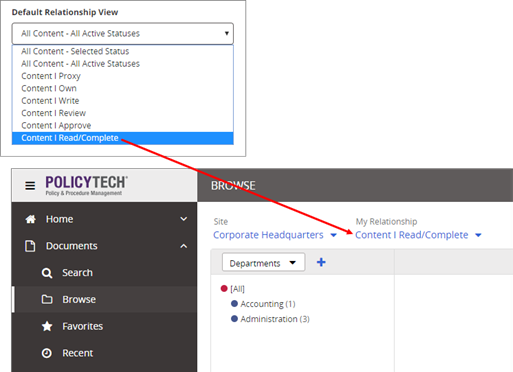Viewport: 513px width, 372px height.
Task: Click the Corporate Headquarters site link
Action: 268,235
